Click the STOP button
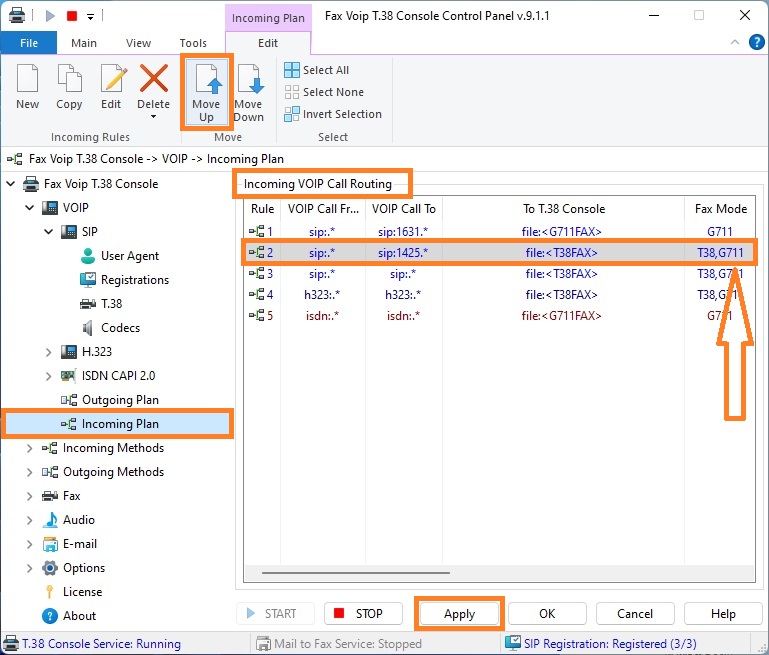Screen dimensions: 769x655 point(363,614)
